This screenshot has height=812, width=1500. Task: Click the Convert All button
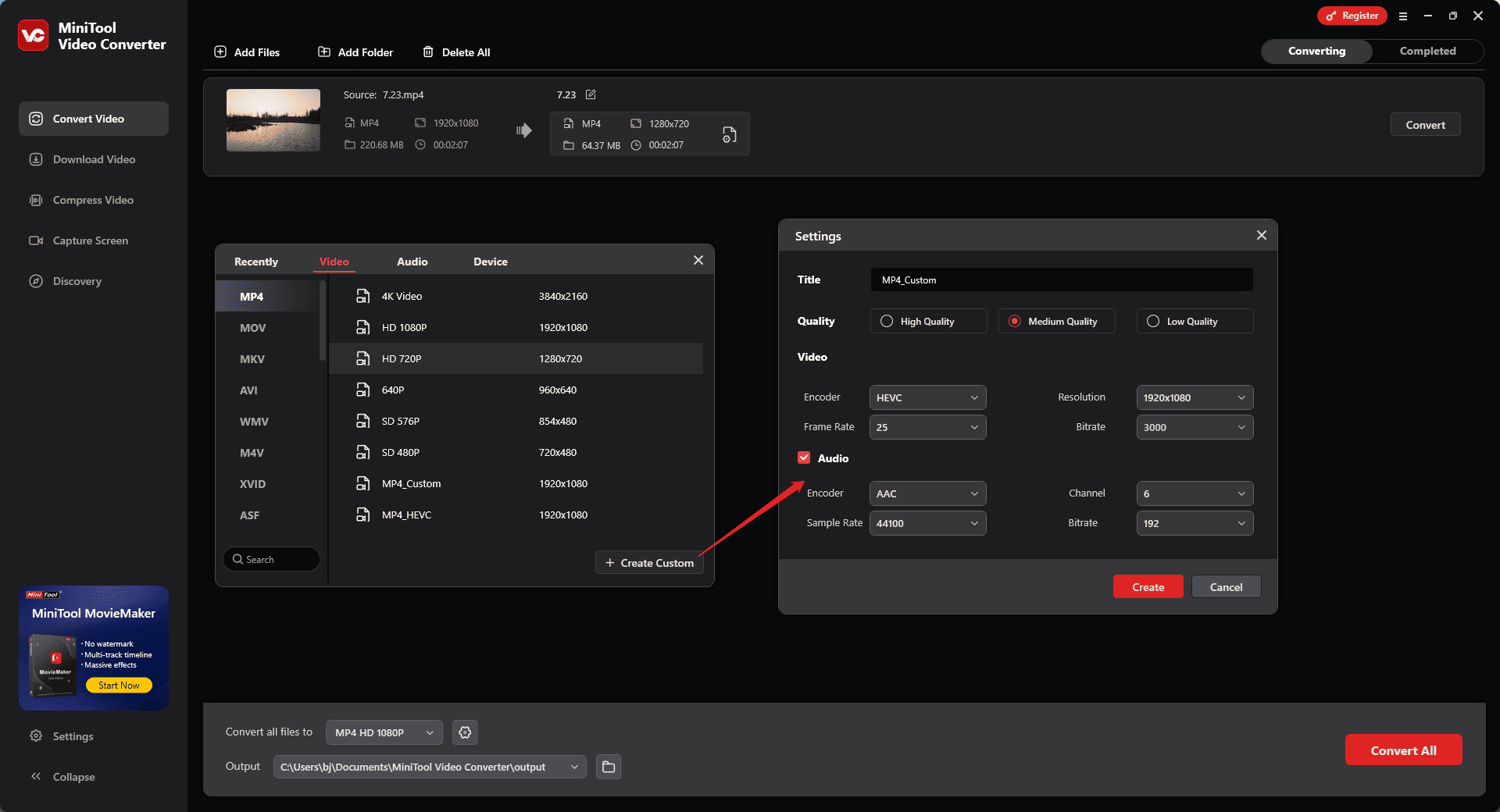pyautogui.click(x=1403, y=750)
